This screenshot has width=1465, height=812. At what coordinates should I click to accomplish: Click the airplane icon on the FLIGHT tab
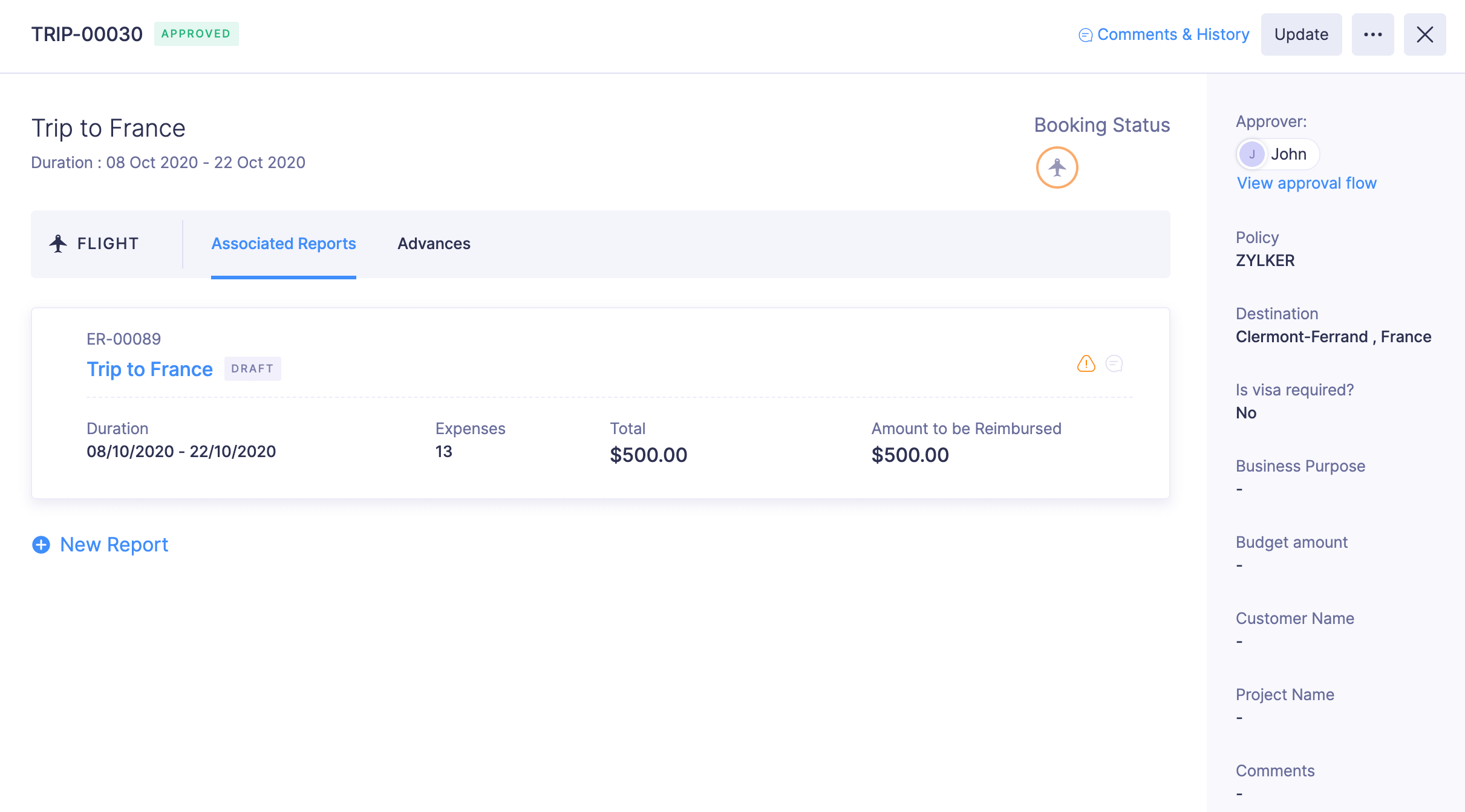tap(57, 243)
